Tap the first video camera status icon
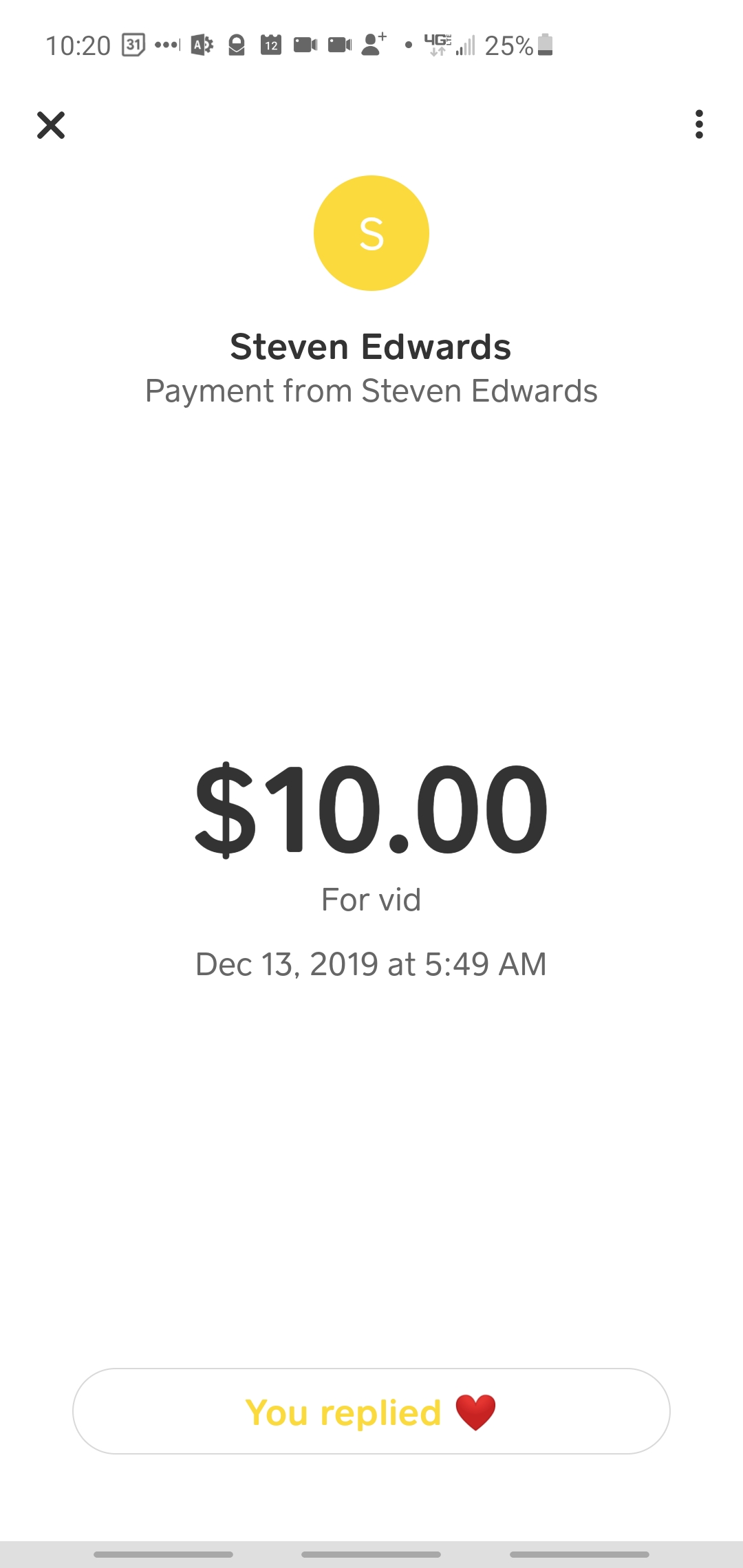 305,45
